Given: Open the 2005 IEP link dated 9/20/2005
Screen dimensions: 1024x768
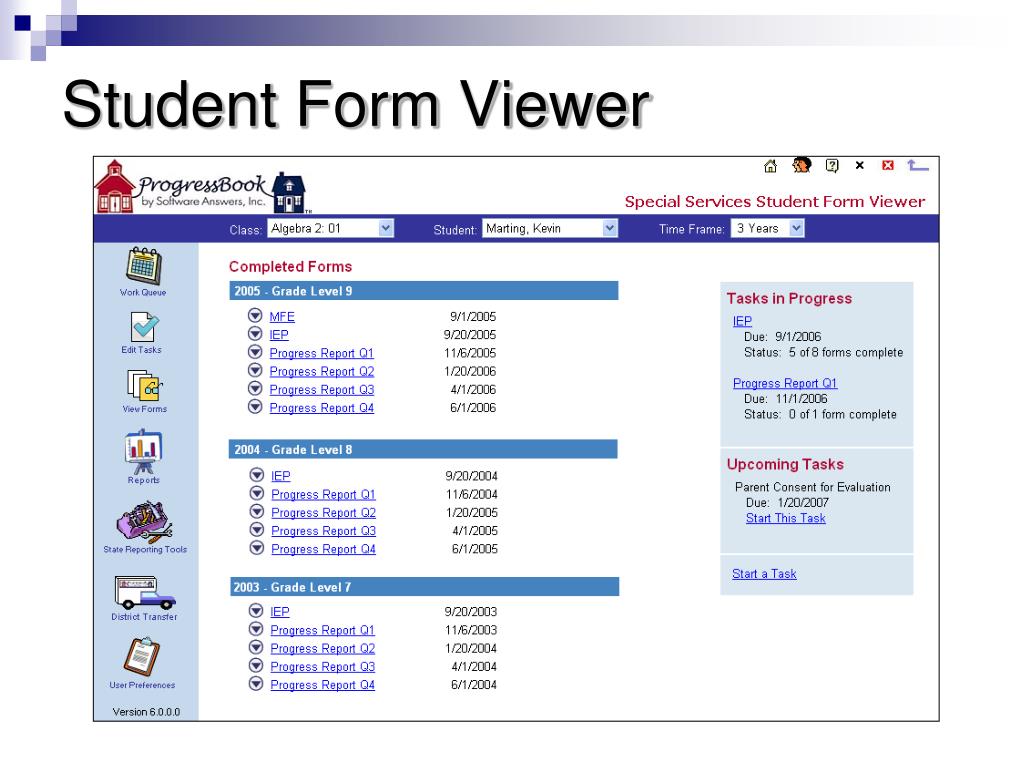Looking at the screenshot, I should click(x=279, y=335).
